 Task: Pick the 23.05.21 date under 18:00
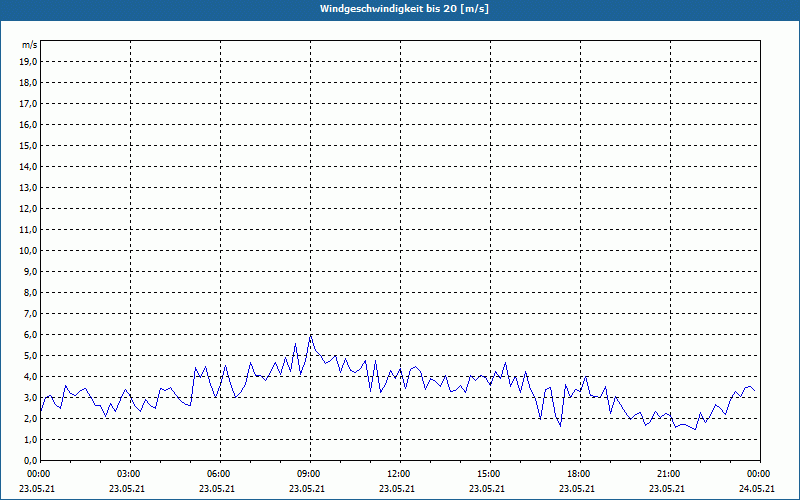(x=577, y=488)
